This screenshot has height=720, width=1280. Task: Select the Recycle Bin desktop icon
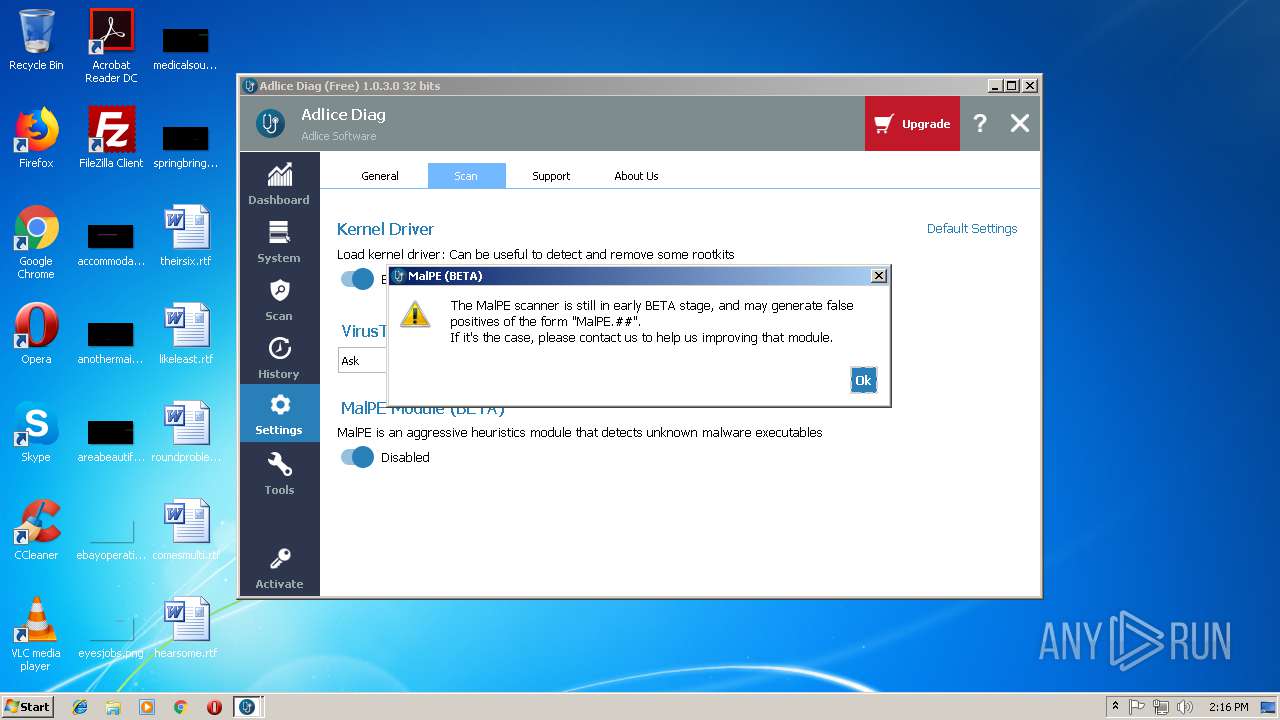36,41
